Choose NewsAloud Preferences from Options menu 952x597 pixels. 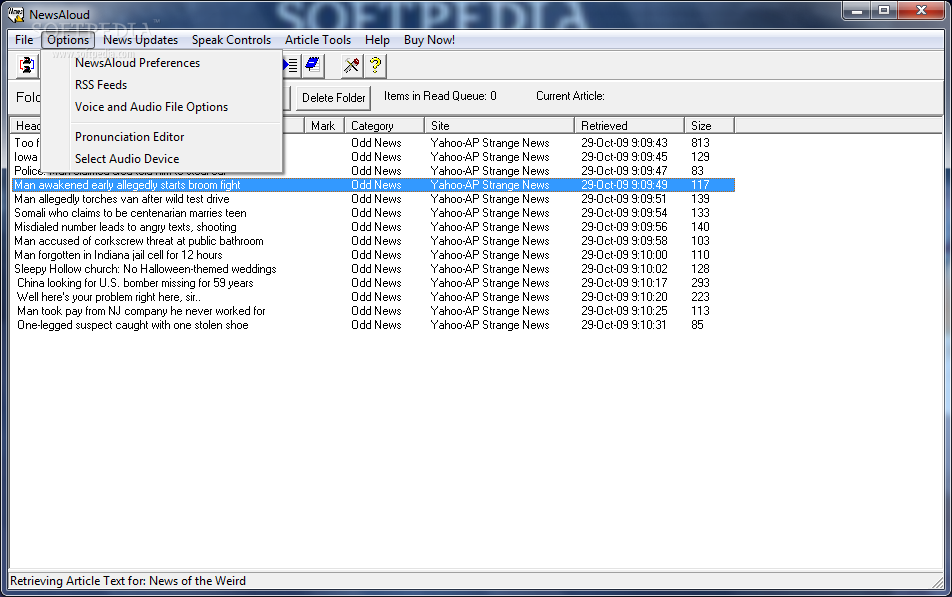162,63
